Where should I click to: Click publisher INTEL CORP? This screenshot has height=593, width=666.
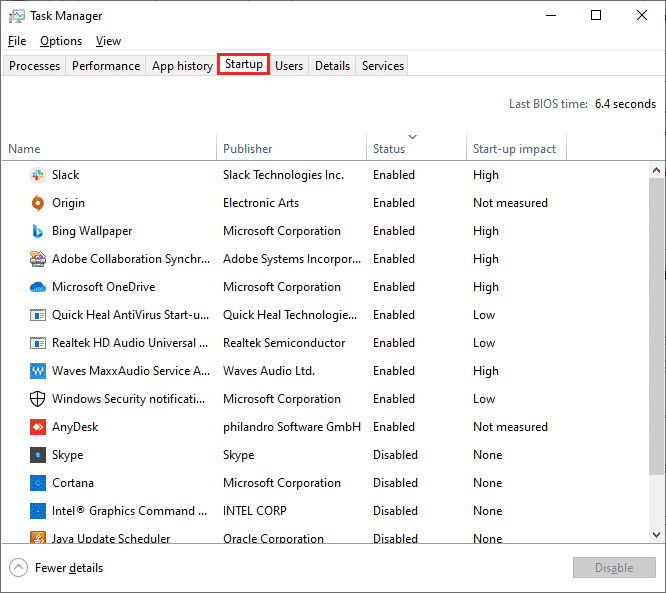click(x=255, y=511)
